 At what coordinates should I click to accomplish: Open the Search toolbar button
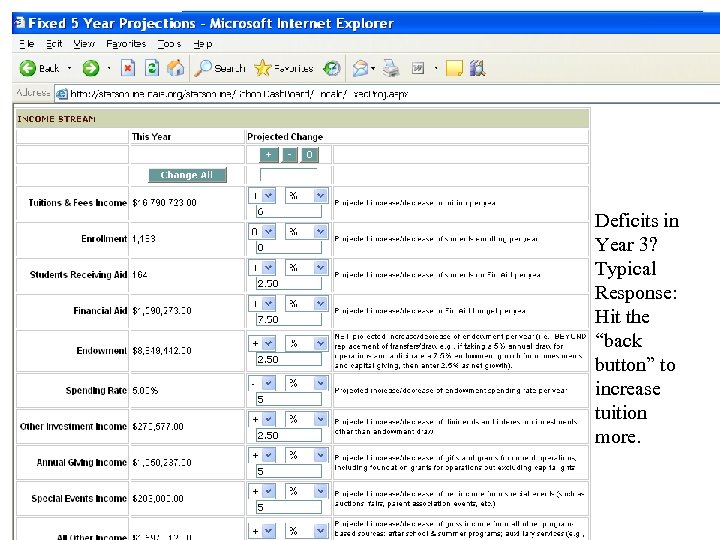pos(219,68)
